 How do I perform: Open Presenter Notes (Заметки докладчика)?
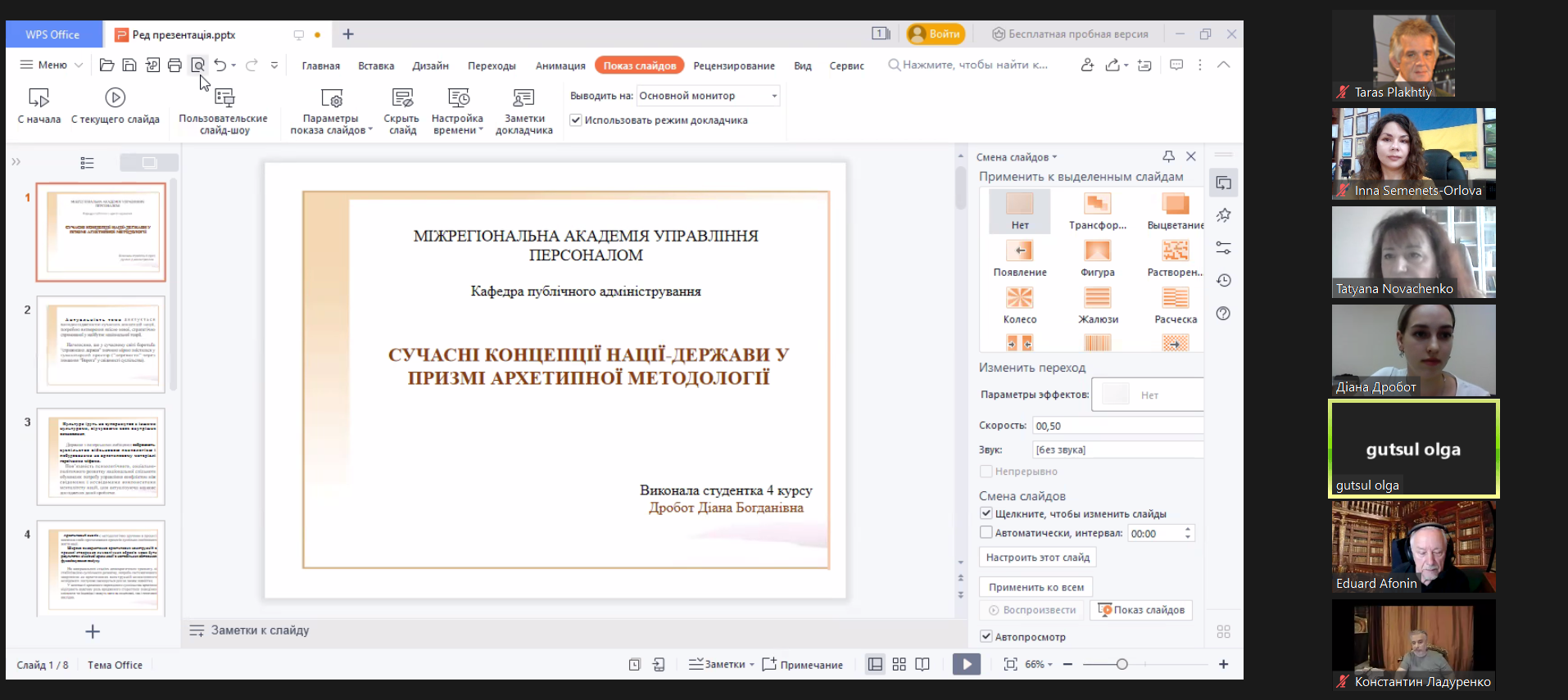pos(523,99)
